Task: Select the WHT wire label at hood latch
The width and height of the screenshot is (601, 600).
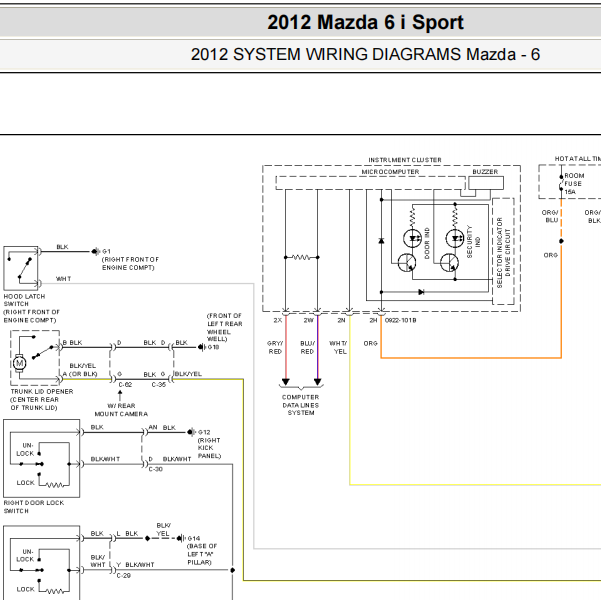Action: tap(63, 279)
